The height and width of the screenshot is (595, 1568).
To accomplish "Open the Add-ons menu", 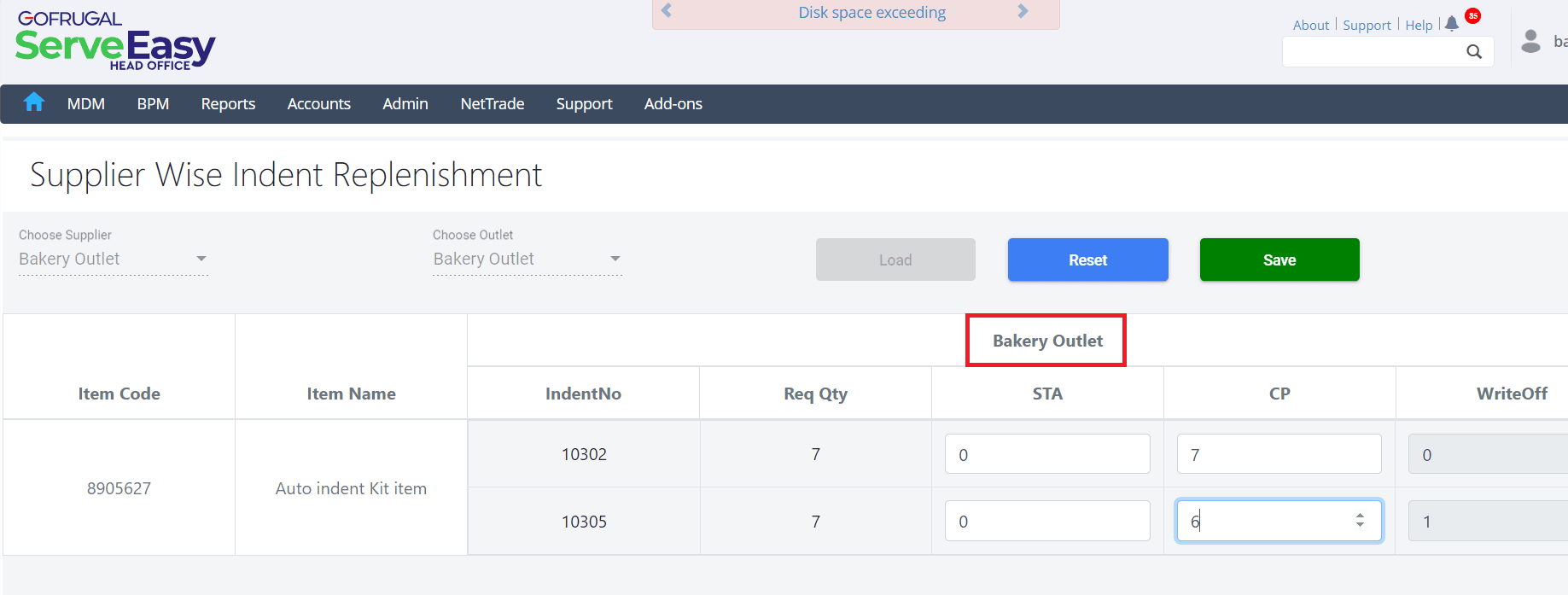I will tap(673, 104).
